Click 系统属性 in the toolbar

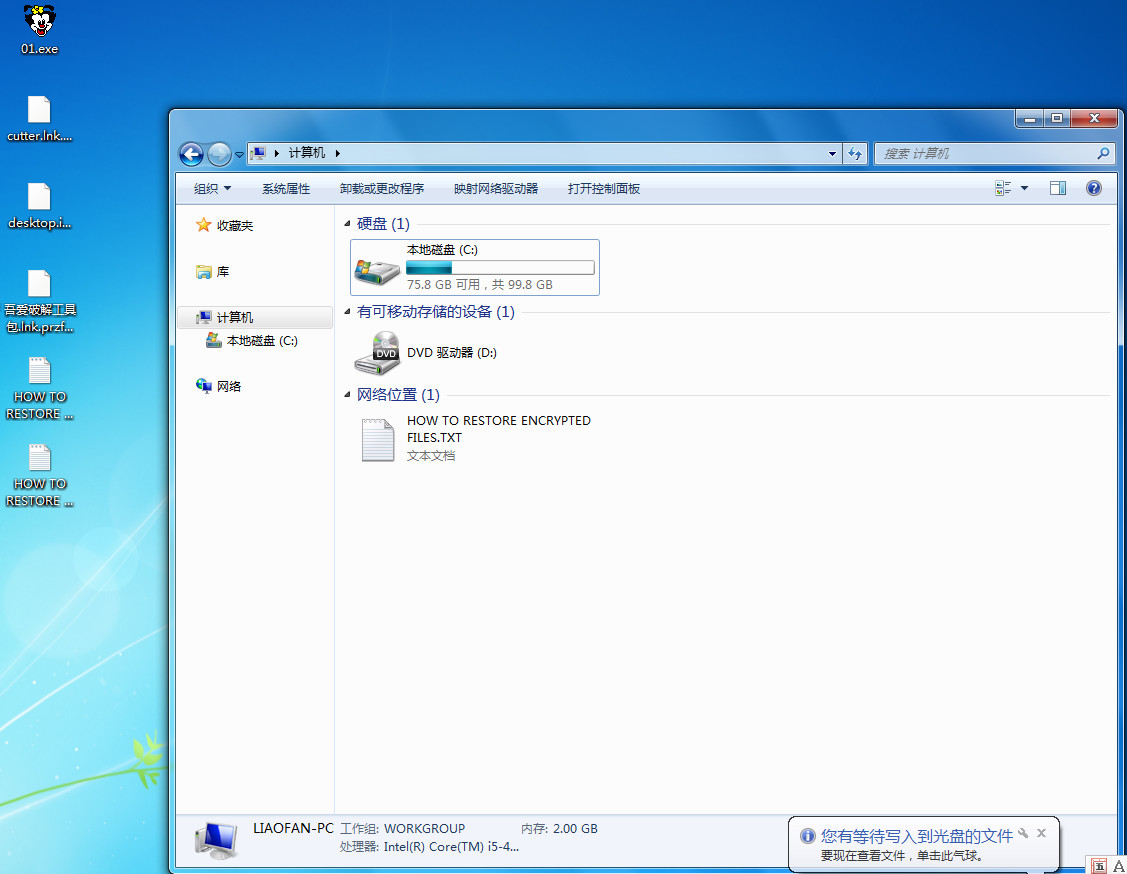click(x=286, y=188)
